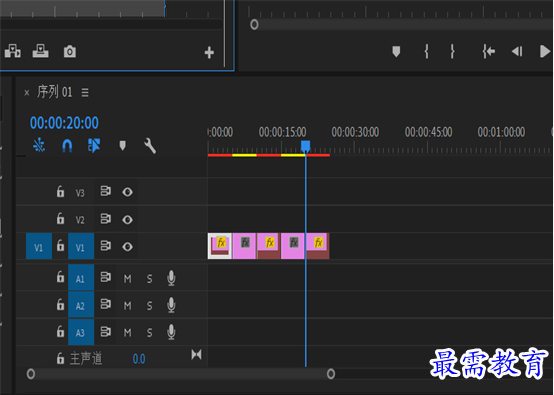Add marker in timeline toolbar
This screenshot has height=395, width=554.
(x=123, y=146)
